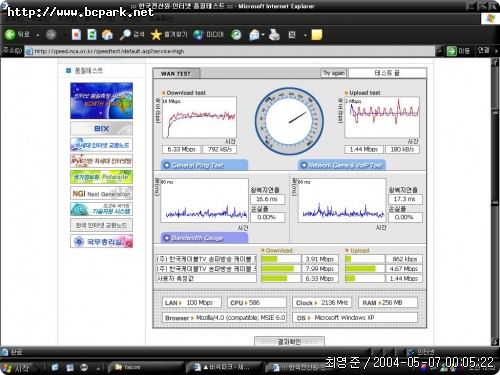
Task: Click the LAN 100 Mbps info field
Action: 192,303
